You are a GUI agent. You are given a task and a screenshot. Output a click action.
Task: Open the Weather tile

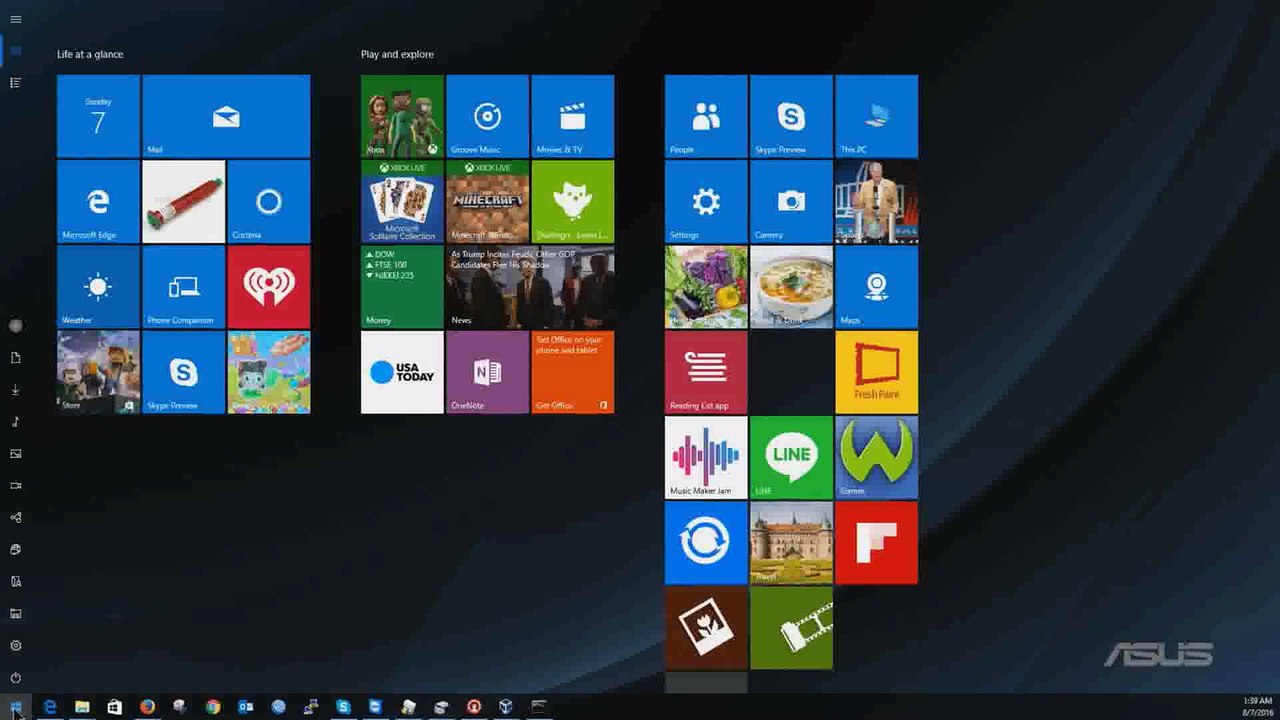point(98,287)
